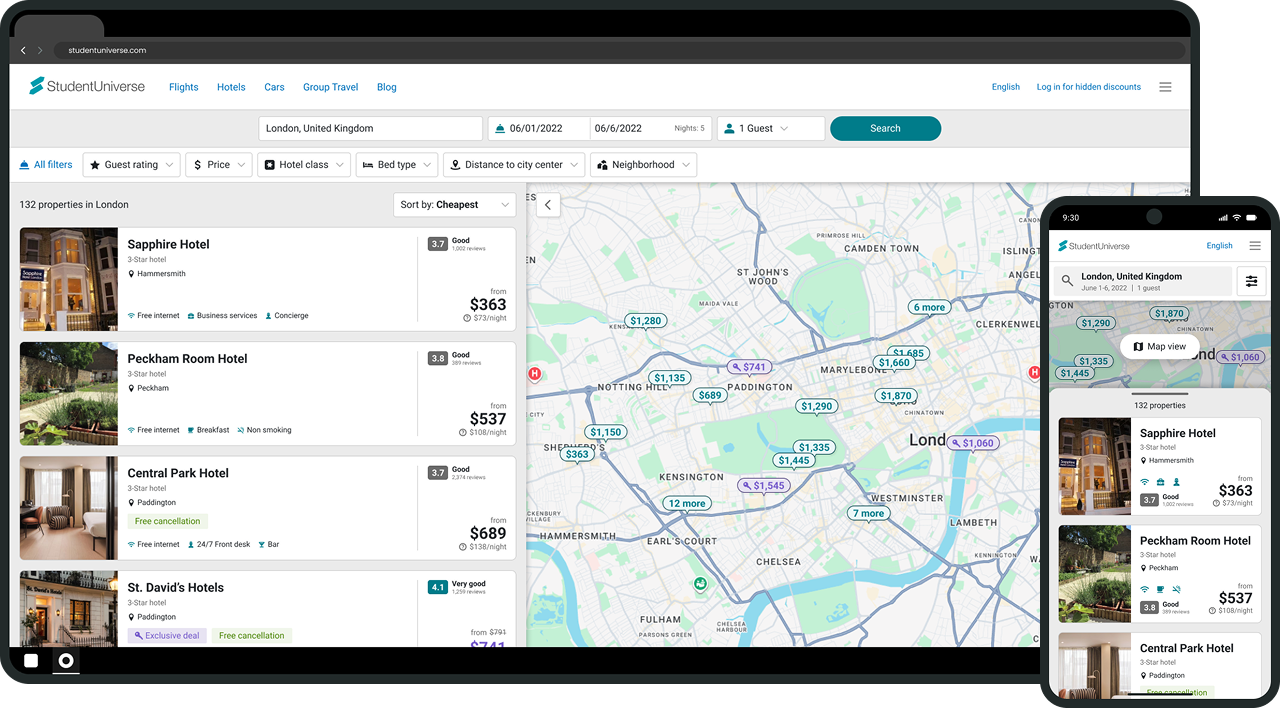Open the hamburger menu in desktop header
This screenshot has height=708, width=1280.
tap(1165, 87)
